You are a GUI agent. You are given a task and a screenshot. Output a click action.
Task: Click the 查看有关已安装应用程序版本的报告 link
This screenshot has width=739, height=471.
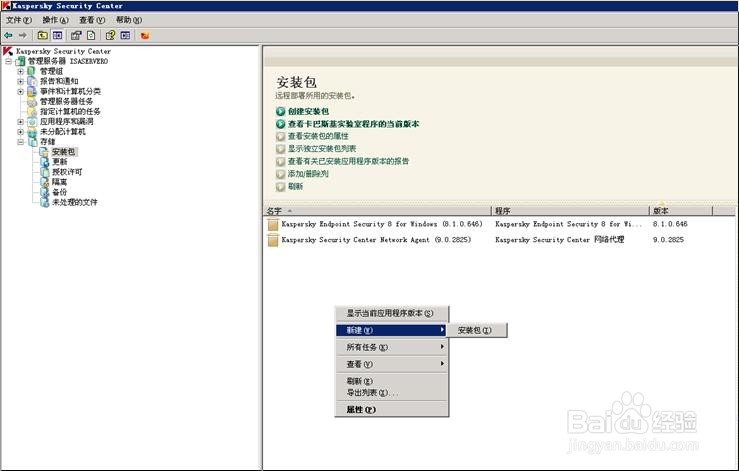coord(348,161)
